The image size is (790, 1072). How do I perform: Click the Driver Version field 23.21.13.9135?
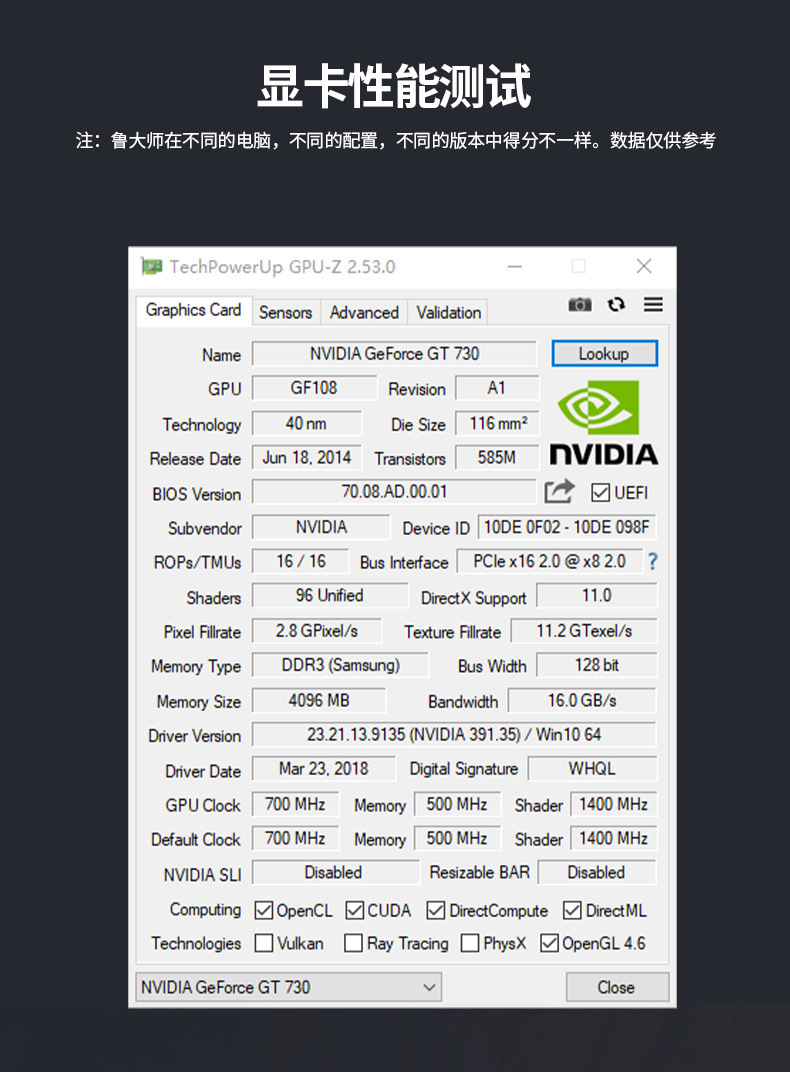454,735
